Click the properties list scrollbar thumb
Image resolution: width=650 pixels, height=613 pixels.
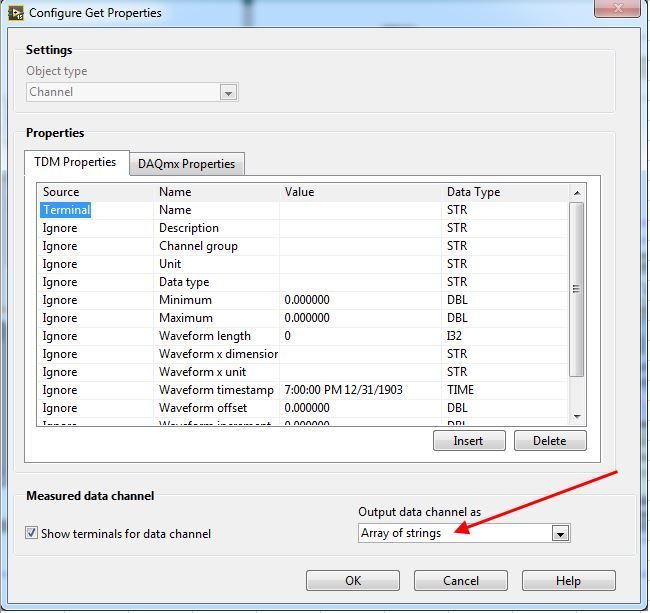[577, 289]
